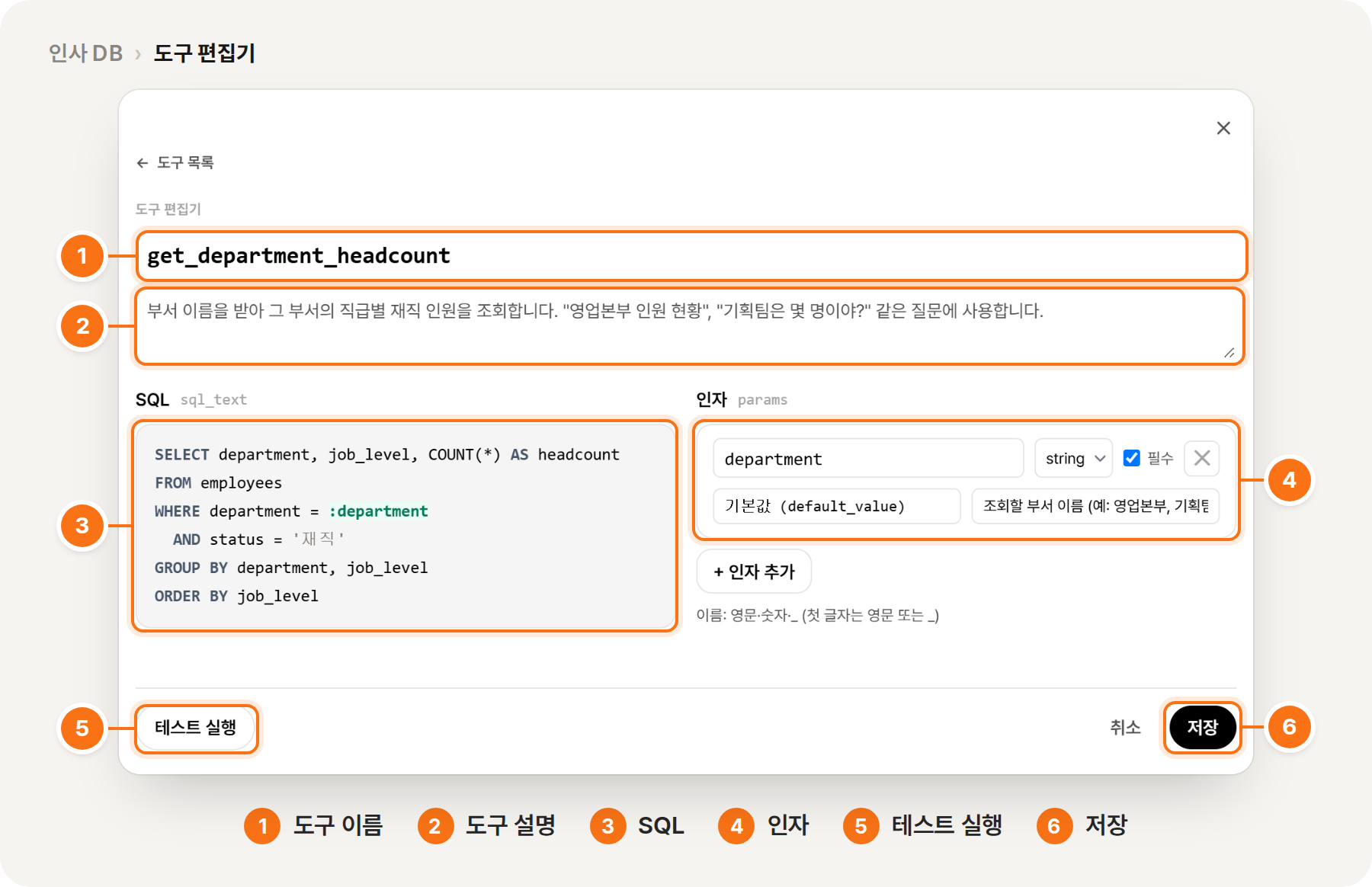Click the ORDER BY job_level line
Image resolution: width=1372 pixels, height=887 pixels.
coord(236,596)
